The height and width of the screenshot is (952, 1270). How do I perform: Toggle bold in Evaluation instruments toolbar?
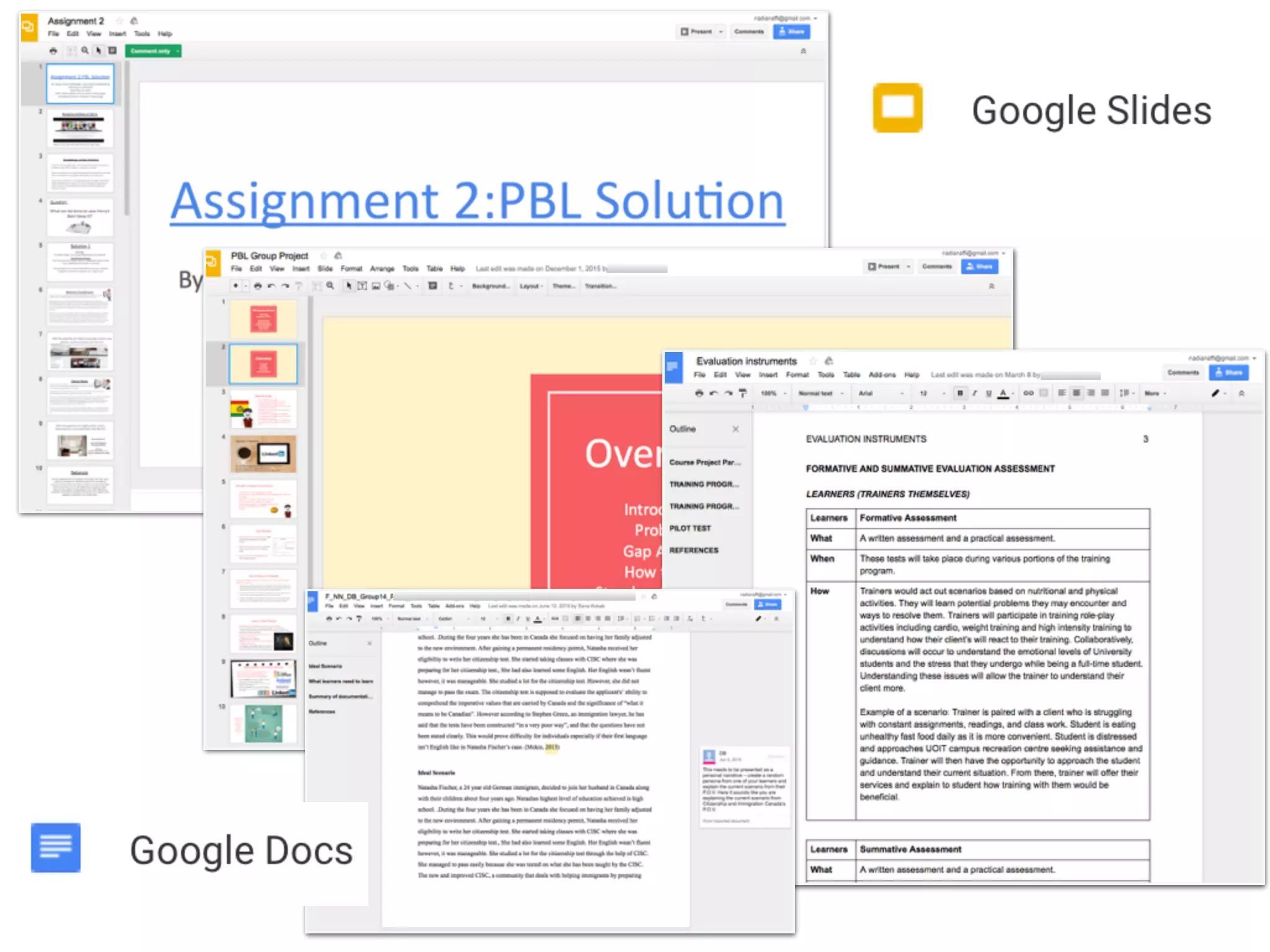[960, 393]
